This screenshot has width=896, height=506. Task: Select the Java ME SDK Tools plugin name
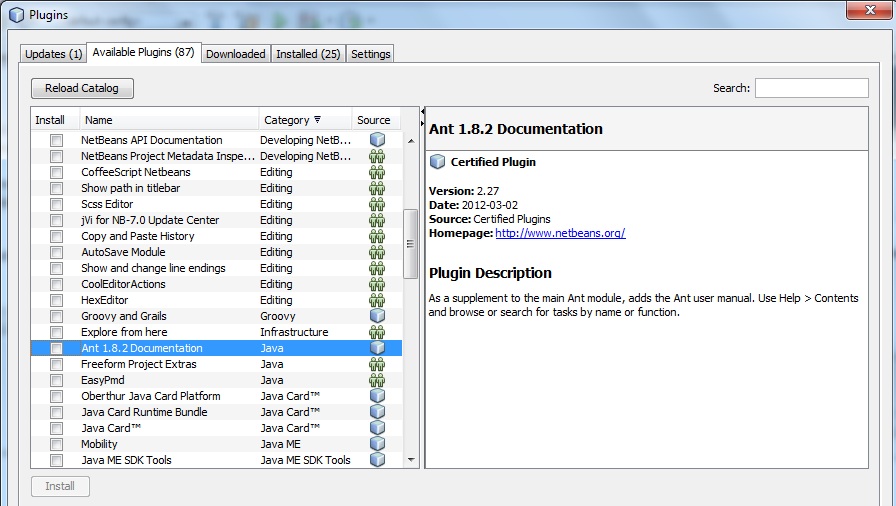[126, 460]
